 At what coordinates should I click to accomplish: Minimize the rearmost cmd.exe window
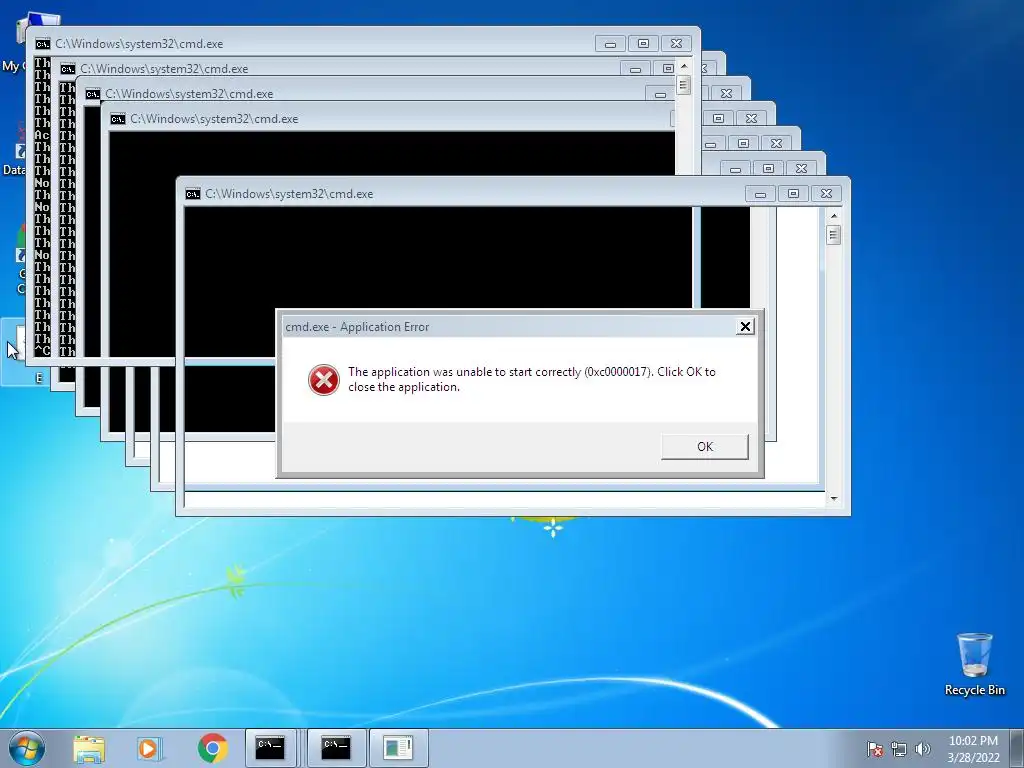(611, 44)
